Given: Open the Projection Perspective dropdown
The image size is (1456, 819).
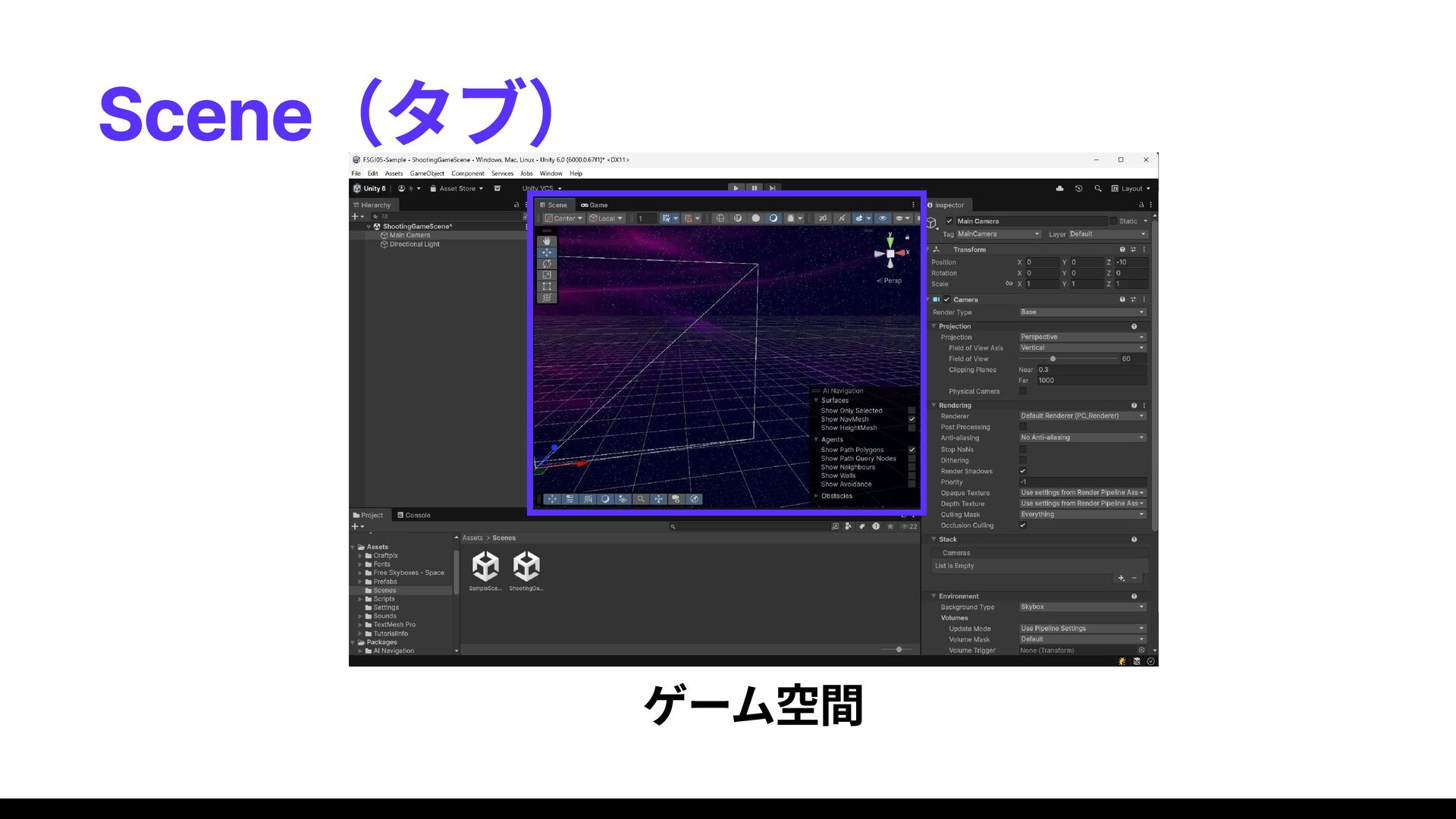Looking at the screenshot, I should tap(1081, 337).
